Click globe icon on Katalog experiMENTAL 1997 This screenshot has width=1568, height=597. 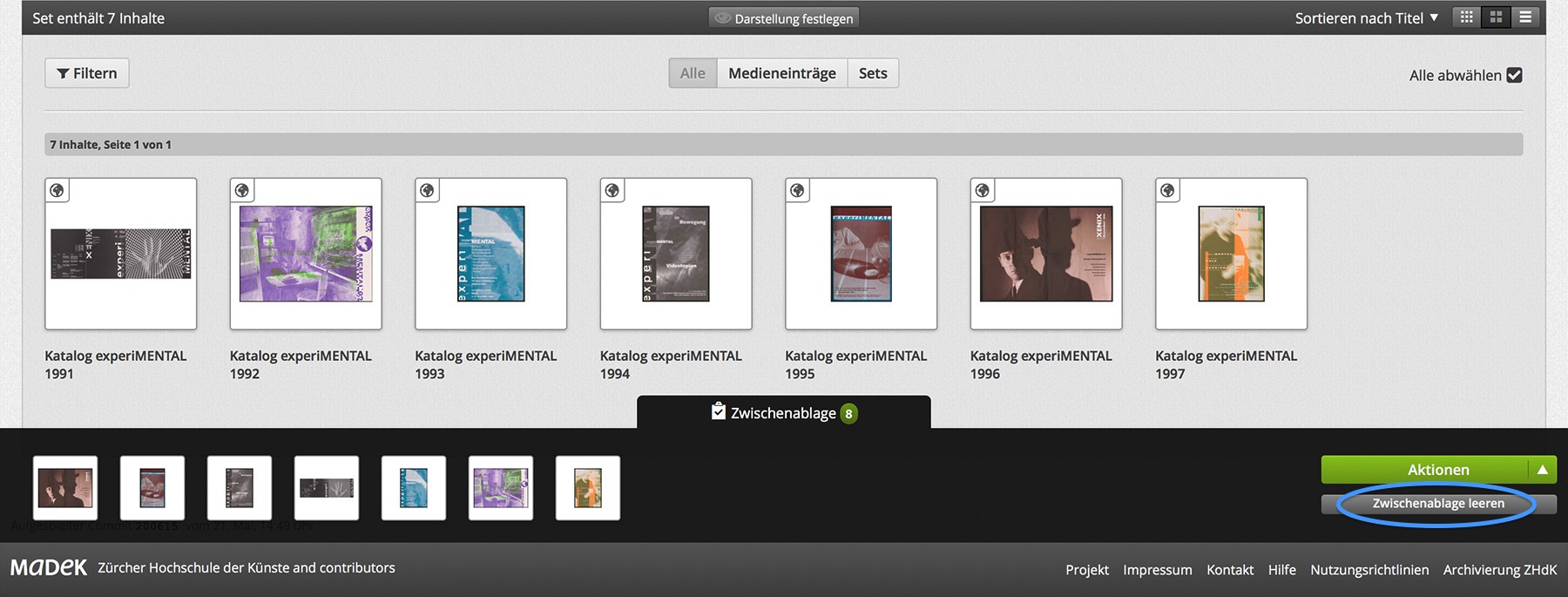click(x=1167, y=190)
